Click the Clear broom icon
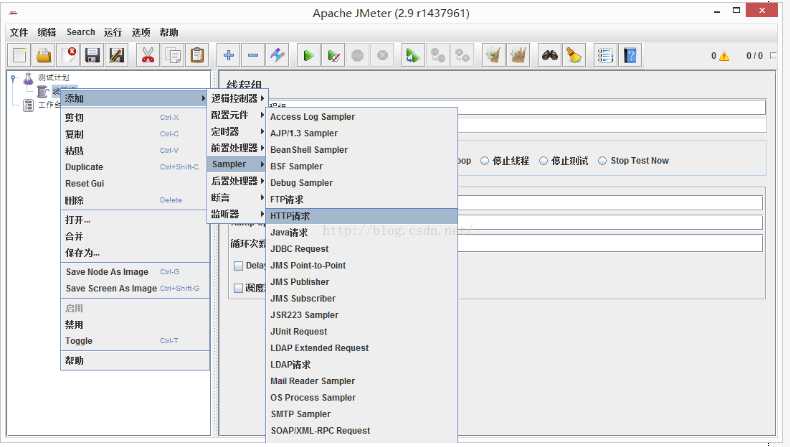Image resolution: width=790 pixels, height=447 pixels. tap(493, 55)
